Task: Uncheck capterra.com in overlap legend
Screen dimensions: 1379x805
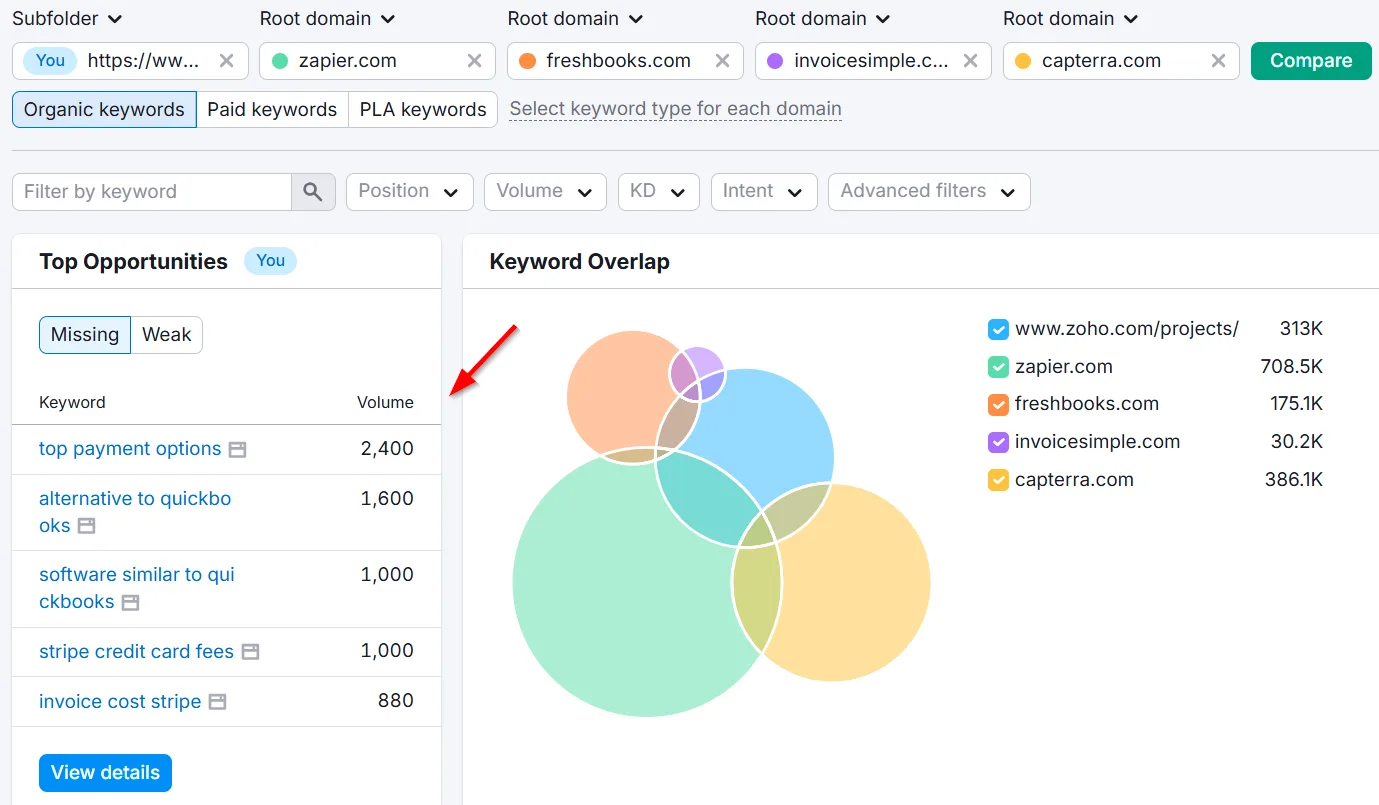Action: coord(998,480)
